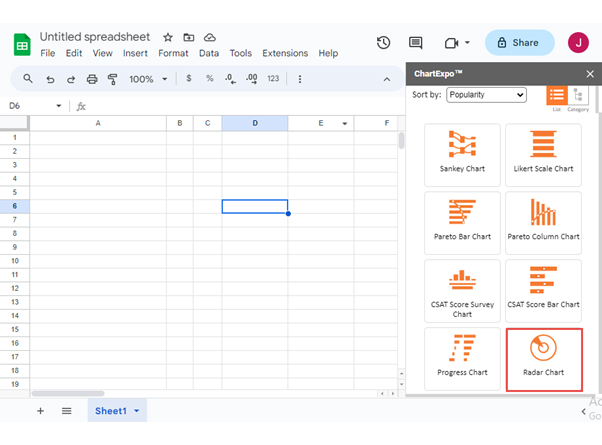Viewport: 602px width, 445px height.
Task: Search the menus magnifier icon
Action: (x=28, y=79)
